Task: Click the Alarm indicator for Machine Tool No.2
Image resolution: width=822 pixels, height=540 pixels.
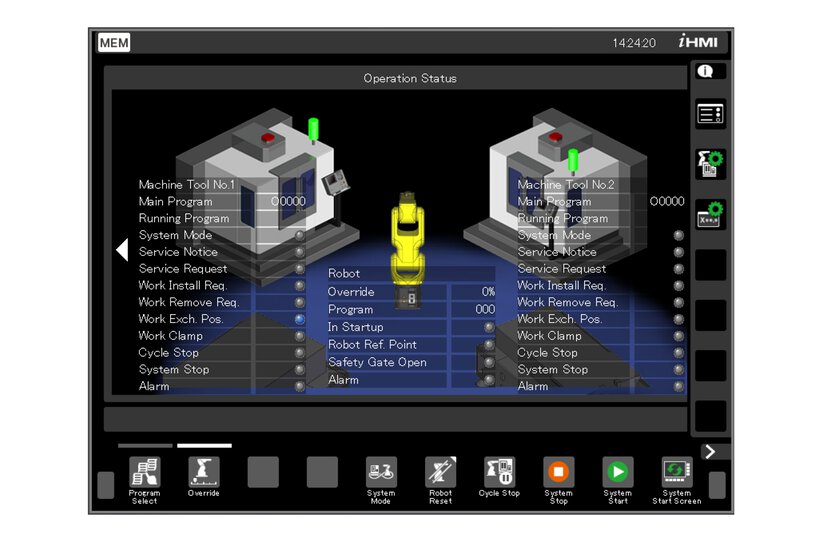Action: pyautogui.click(x=679, y=386)
